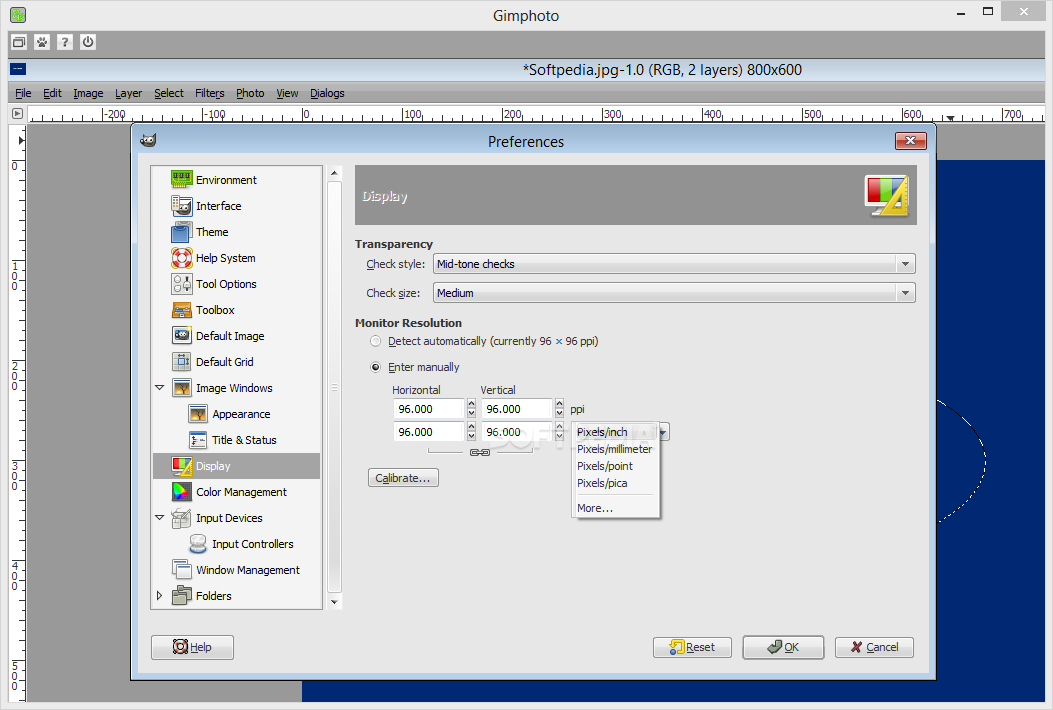
Task: Open the Check size dropdown
Action: click(674, 293)
